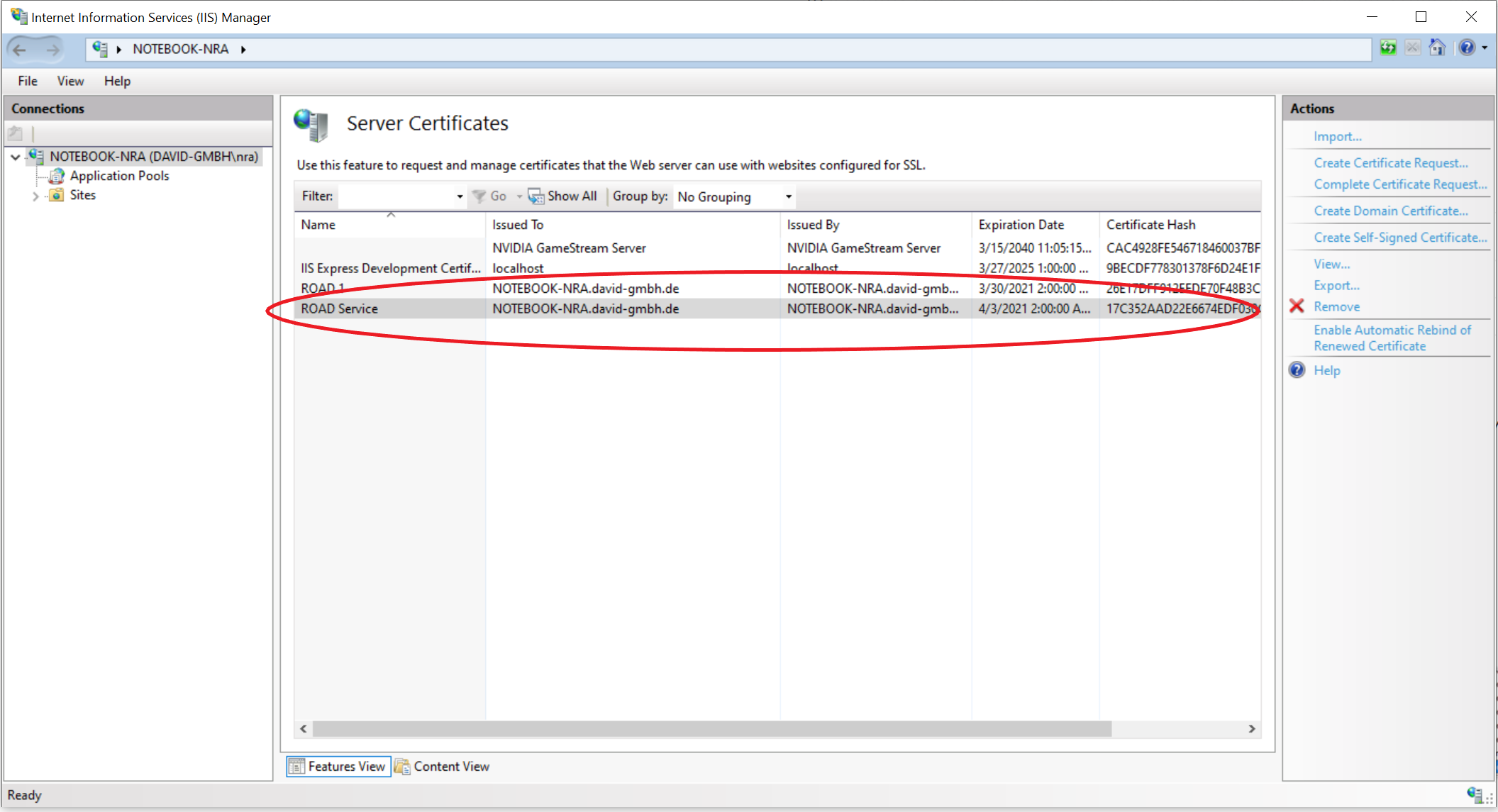Click the Show All filter icon

tap(536, 196)
